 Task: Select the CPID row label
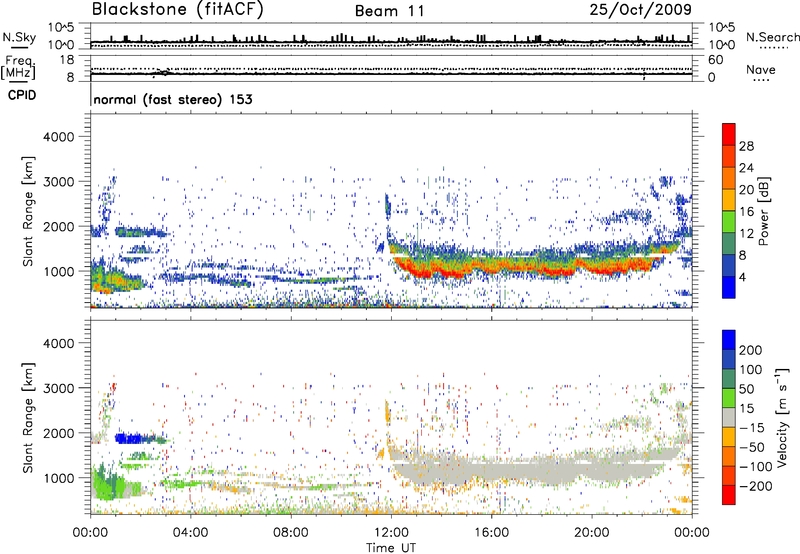click(22, 95)
